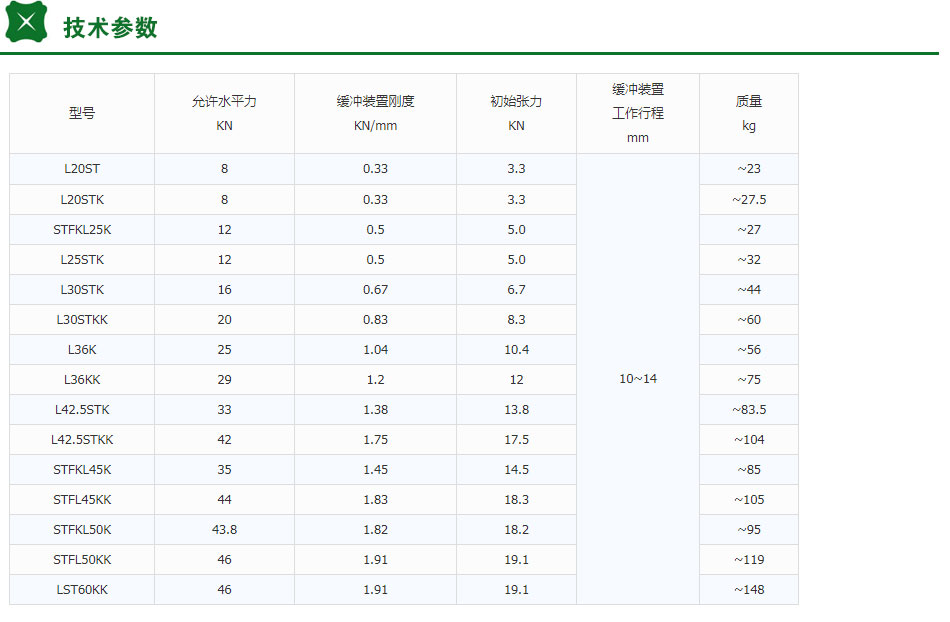950x622 pixels.
Task: Click the STFL50KK model cell
Action: click(82, 560)
